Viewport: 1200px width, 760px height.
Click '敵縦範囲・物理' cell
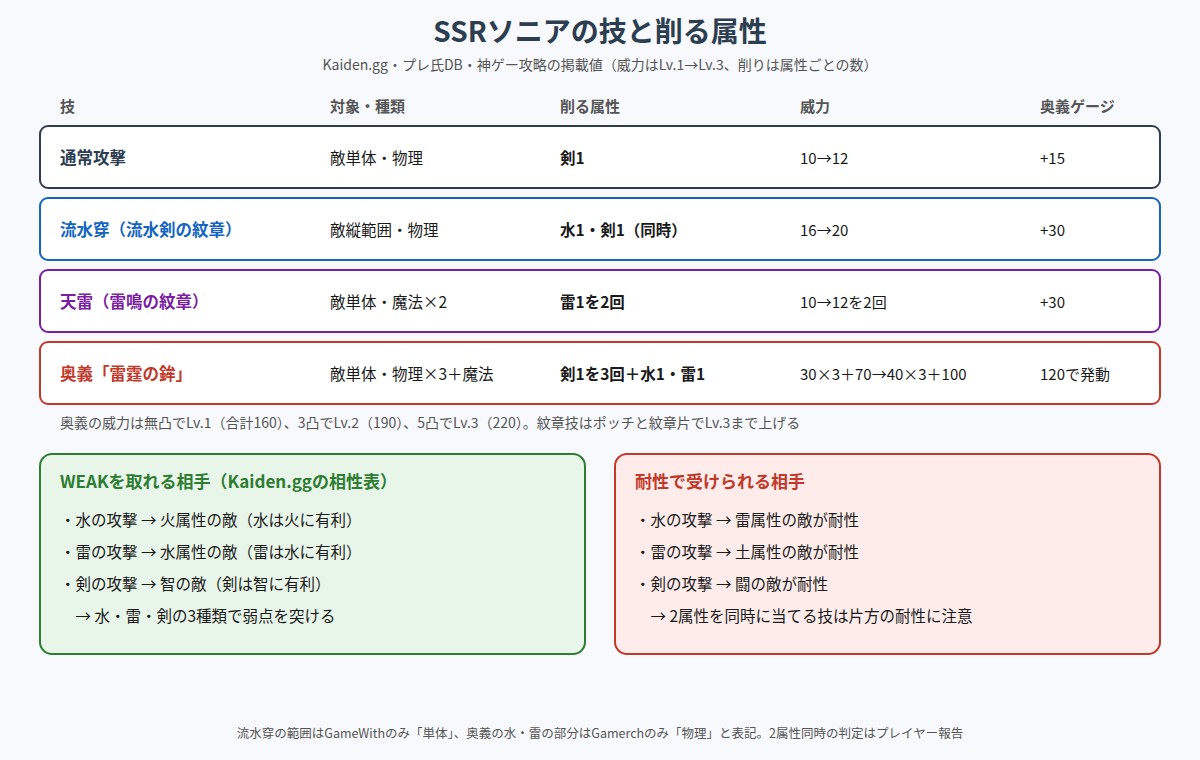[384, 230]
